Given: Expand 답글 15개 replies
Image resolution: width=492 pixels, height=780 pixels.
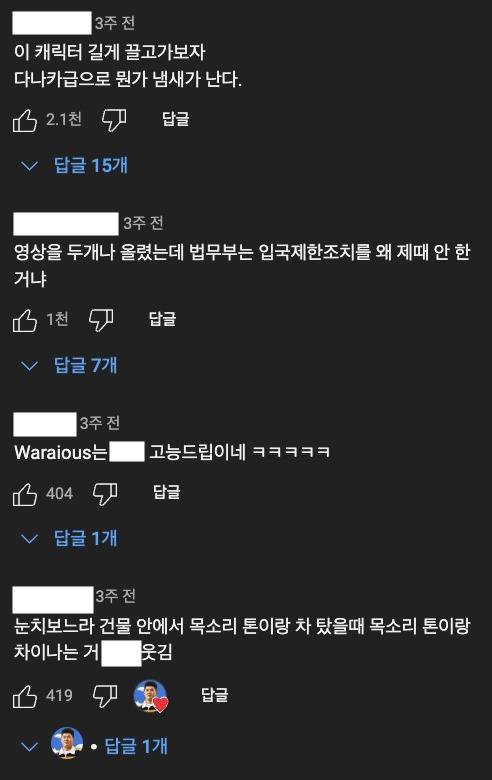Looking at the screenshot, I should point(74,165).
